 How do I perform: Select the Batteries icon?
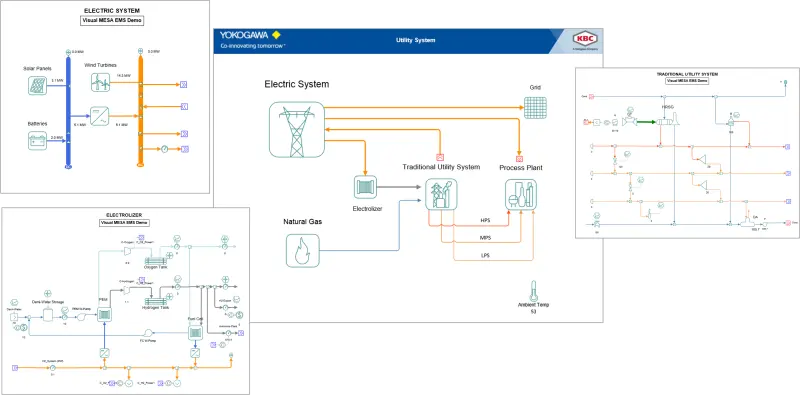pyautogui.click(x=38, y=140)
